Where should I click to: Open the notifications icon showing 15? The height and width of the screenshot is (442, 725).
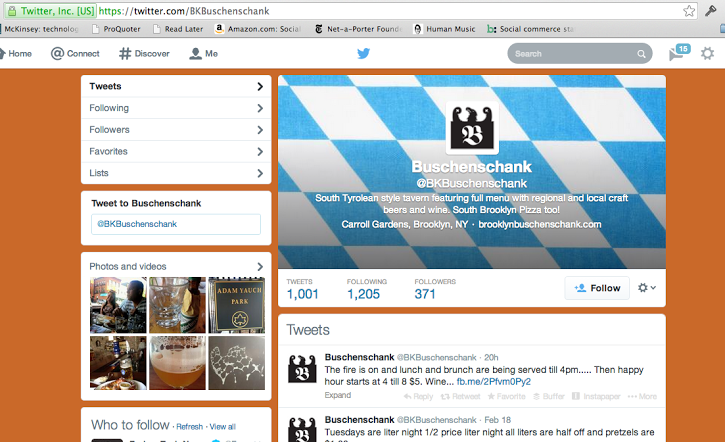(x=679, y=53)
